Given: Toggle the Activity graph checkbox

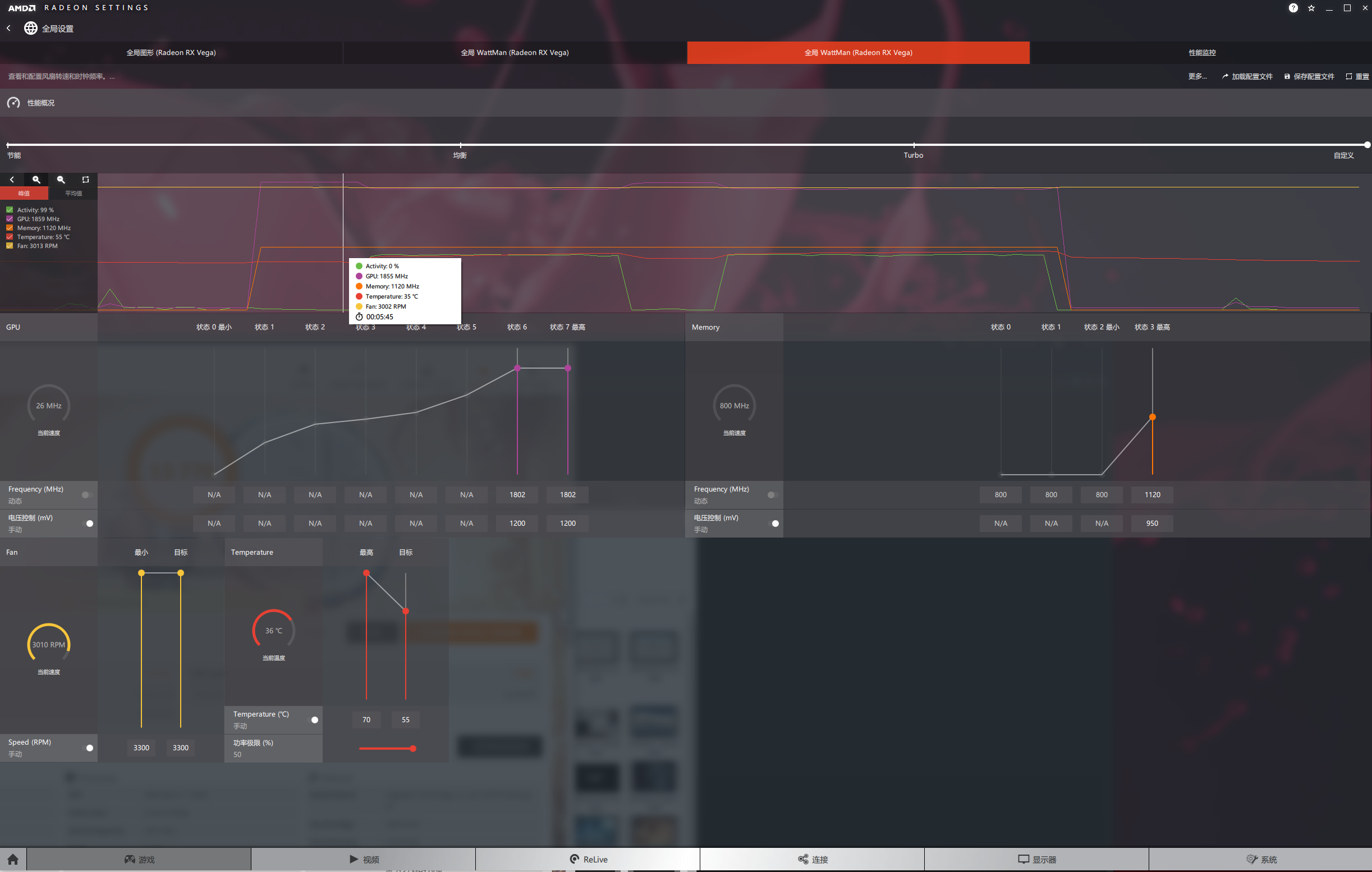Looking at the screenshot, I should 10,210.
